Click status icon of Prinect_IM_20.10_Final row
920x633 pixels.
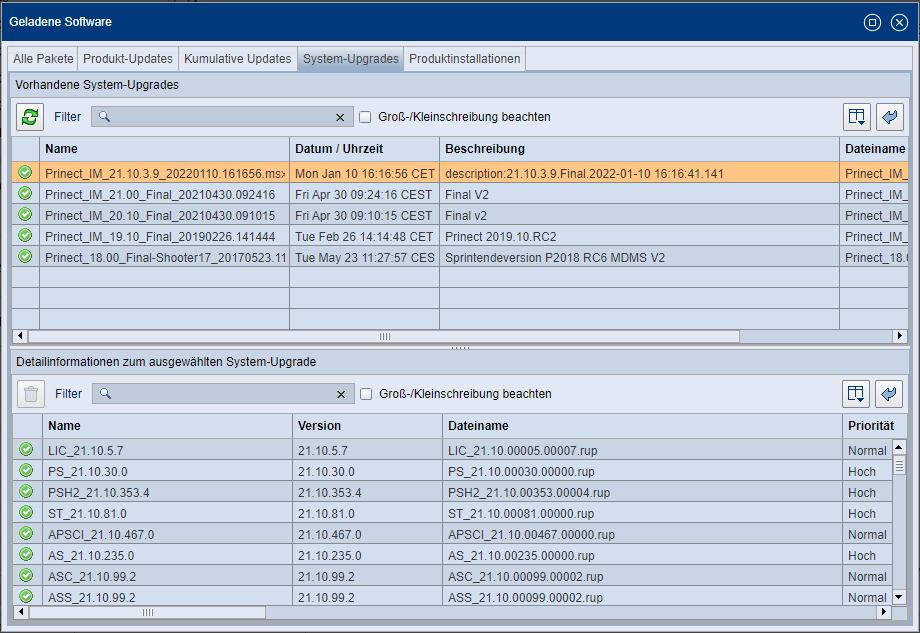pyautogui.click(x=25, y=215)
